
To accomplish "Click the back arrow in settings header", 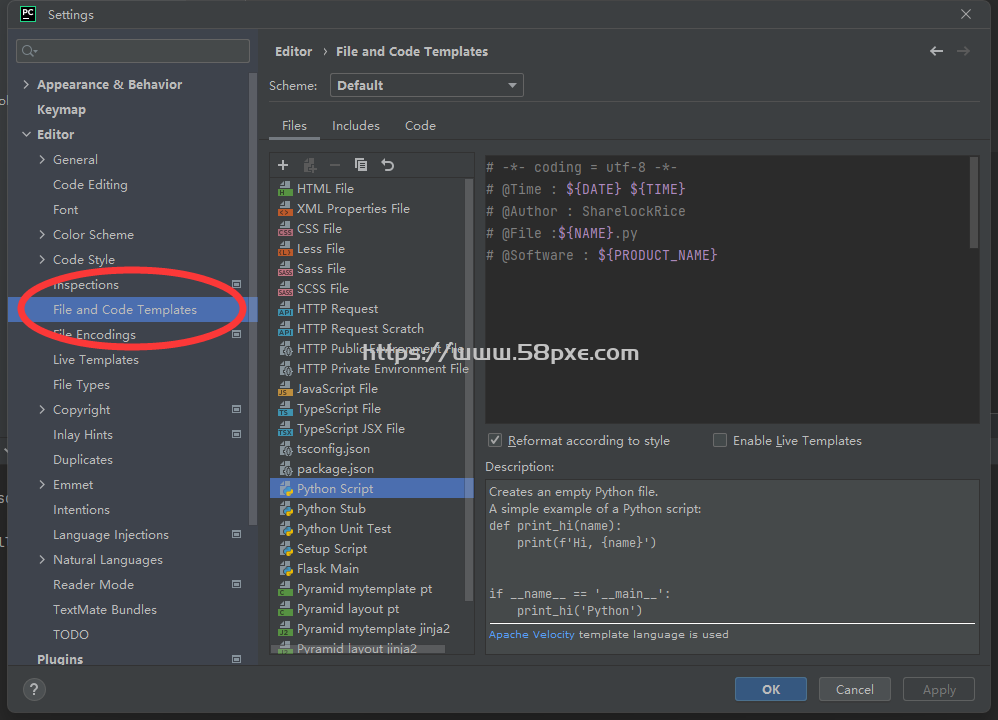I will 936,51.
